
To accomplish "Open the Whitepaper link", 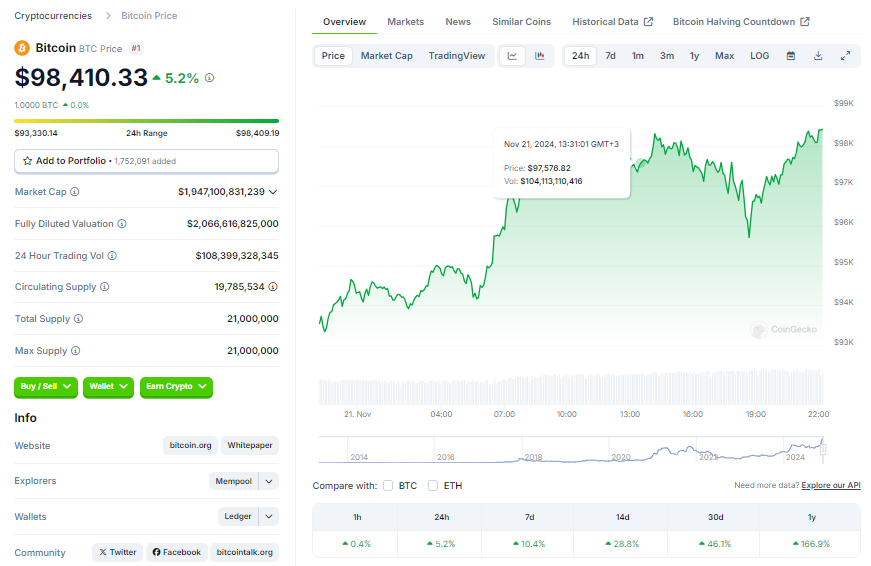I will (x=250, y=445).
